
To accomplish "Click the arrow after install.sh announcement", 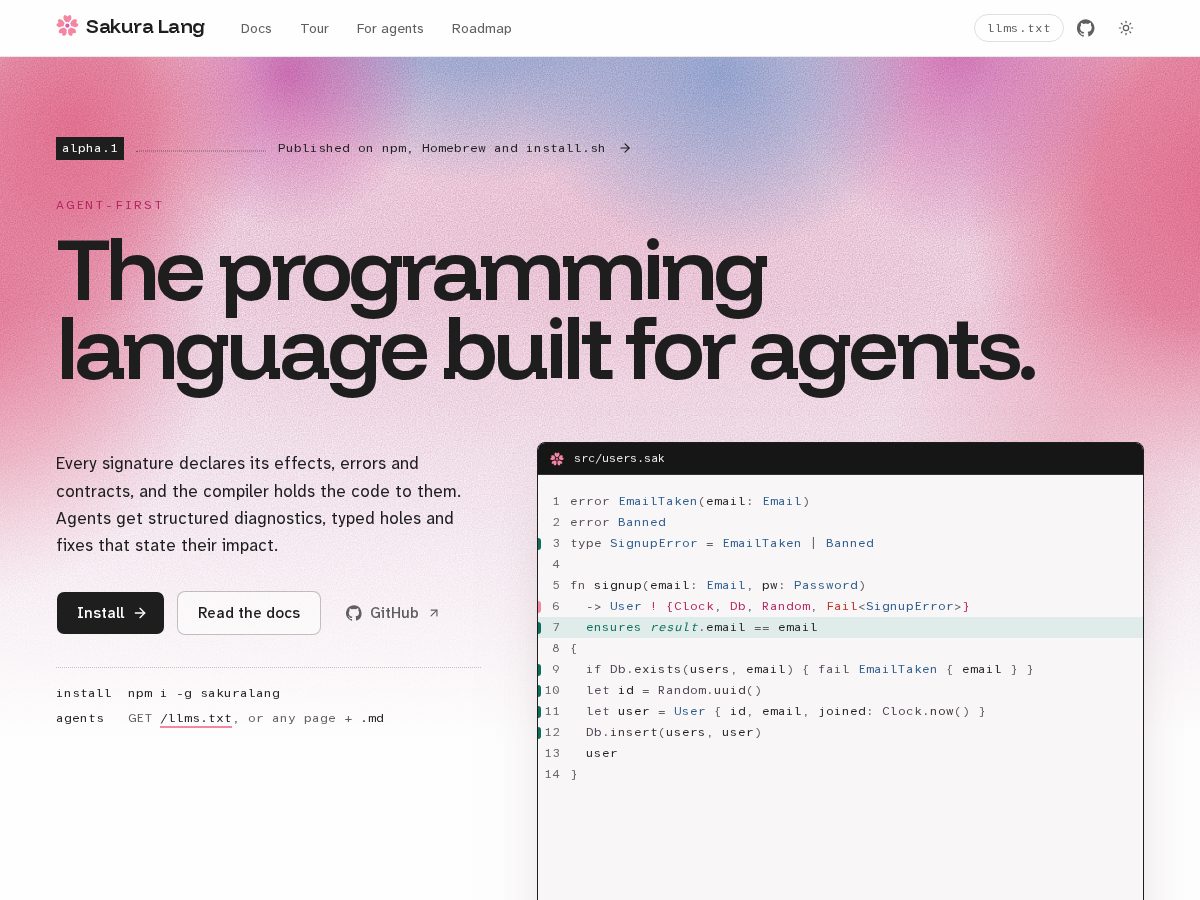I will coord(625,148).
